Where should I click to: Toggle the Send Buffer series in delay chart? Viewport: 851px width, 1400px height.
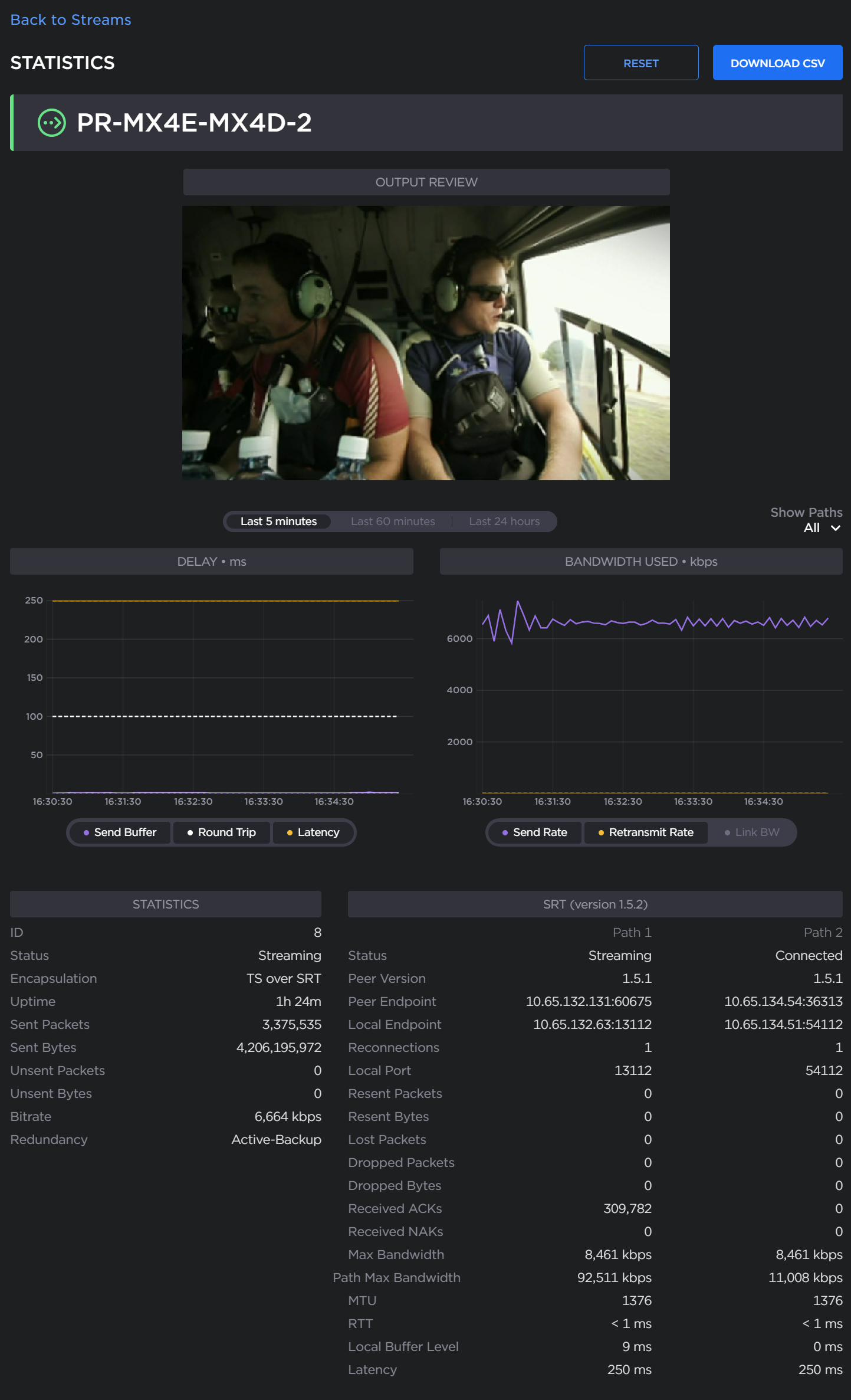tap(120, 832)
